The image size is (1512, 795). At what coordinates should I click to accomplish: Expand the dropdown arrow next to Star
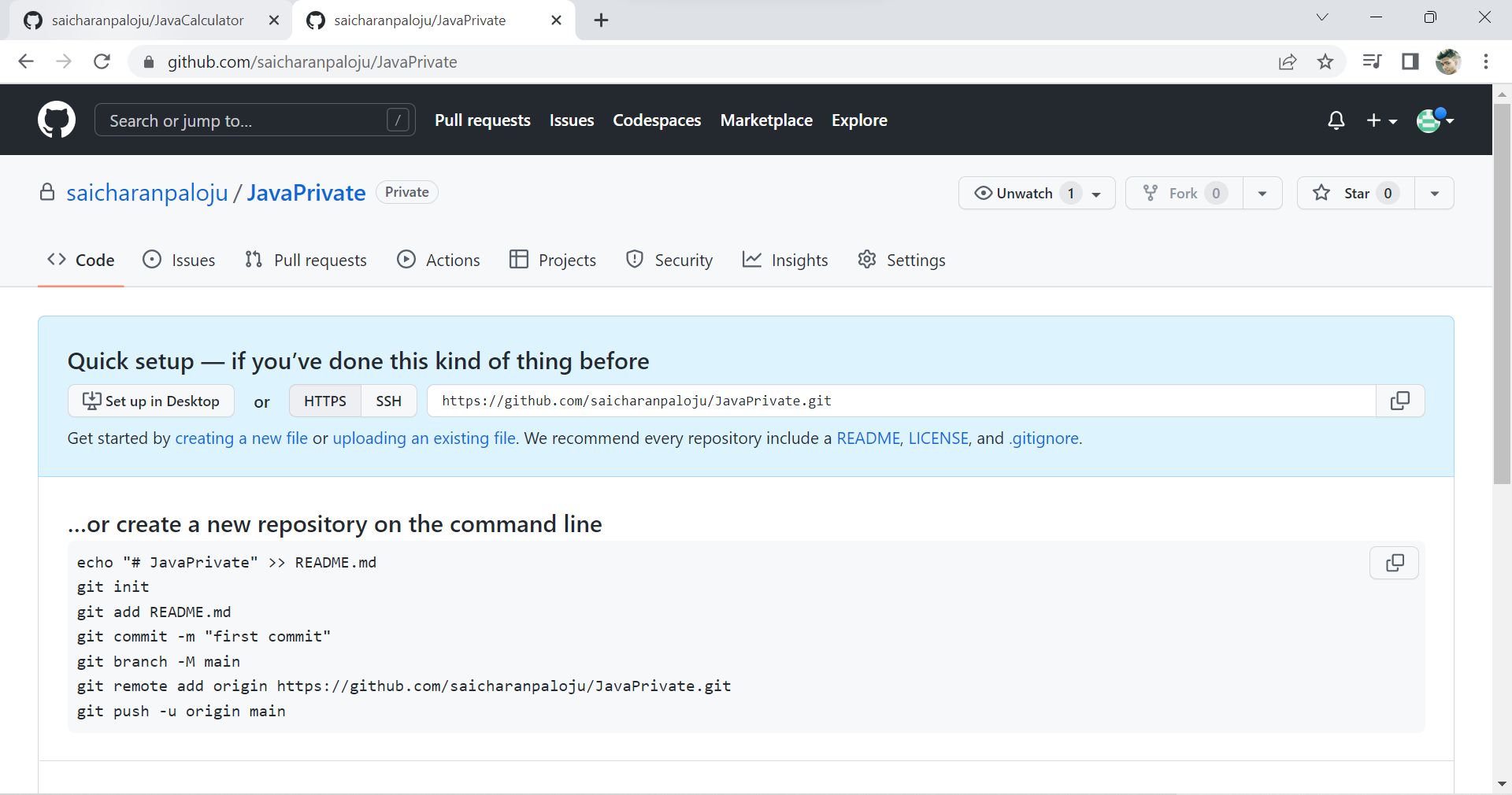(x=1434, y=194)
